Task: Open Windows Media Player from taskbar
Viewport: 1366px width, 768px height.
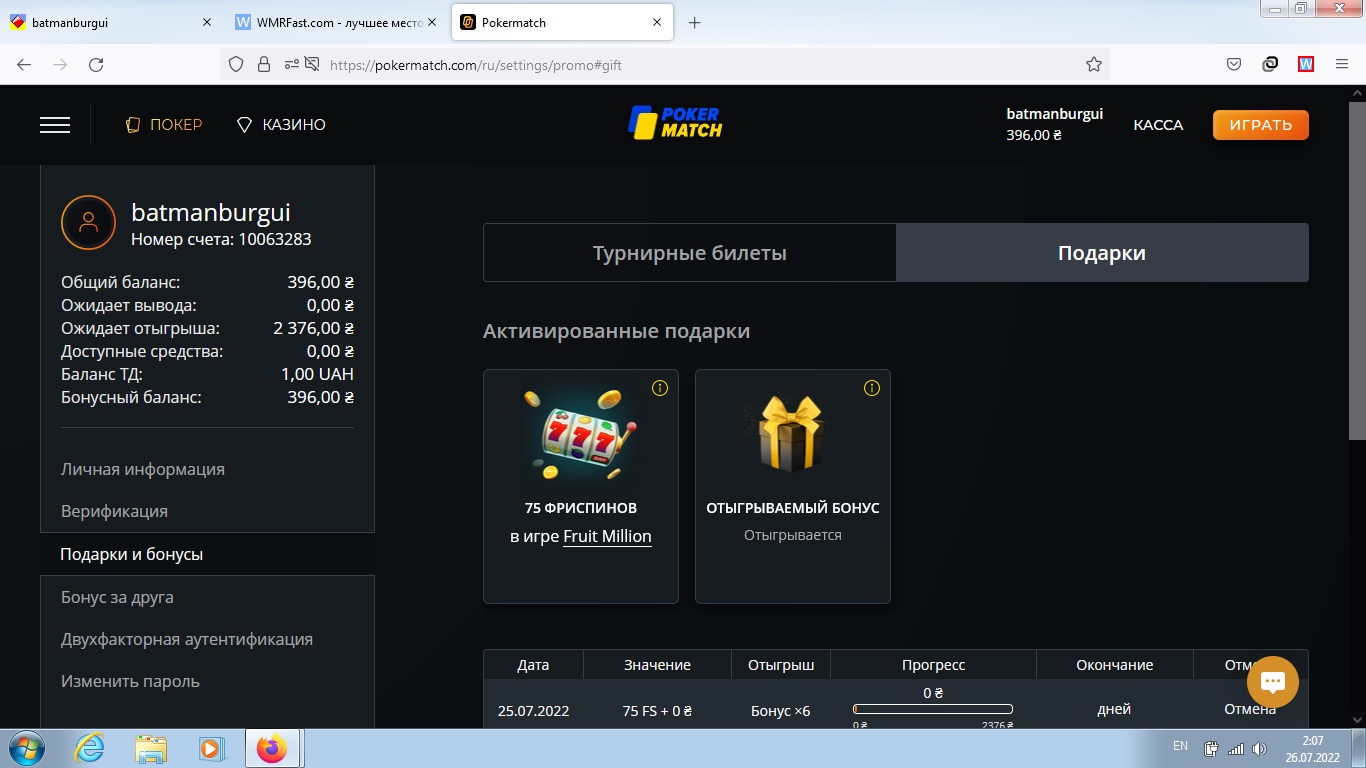Action: click(211, 748)
